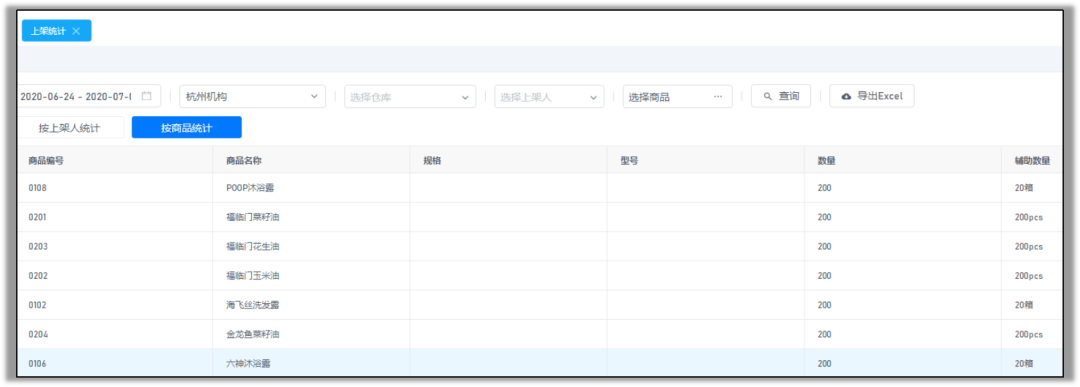Select the row for 六神沐浴露
This screenshot has height=387, width=1080.
[x=539, y=363]
